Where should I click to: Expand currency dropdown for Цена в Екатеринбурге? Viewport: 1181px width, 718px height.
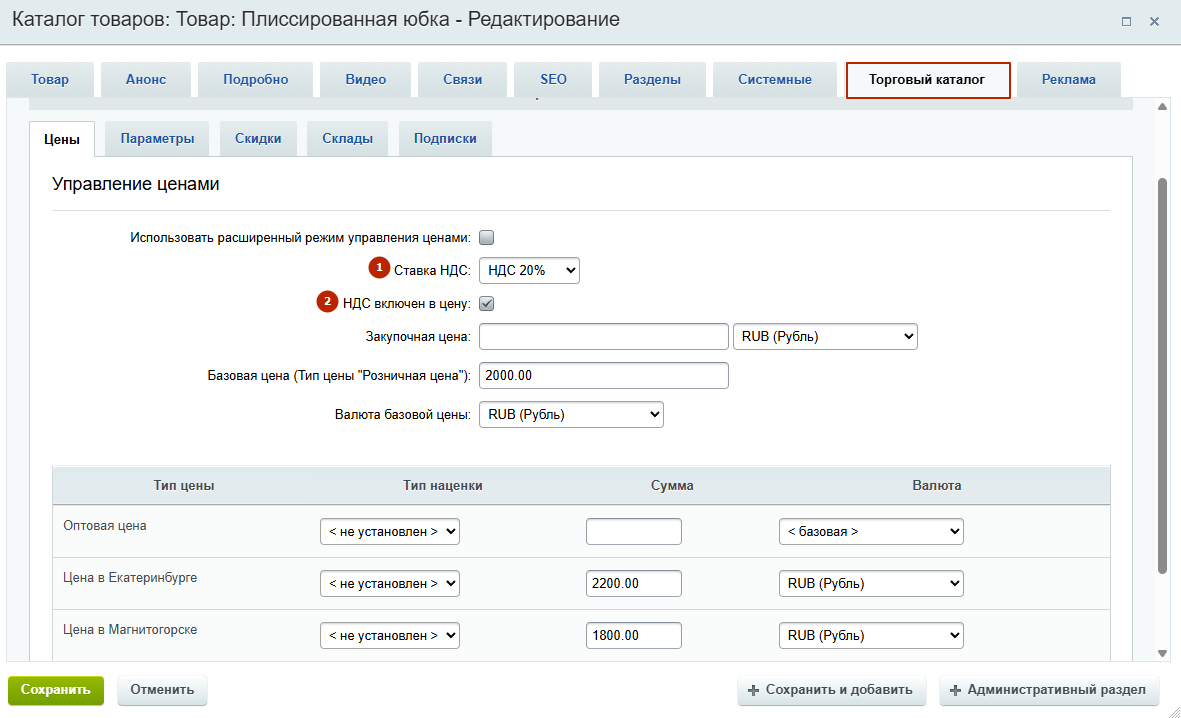point(870,583)
